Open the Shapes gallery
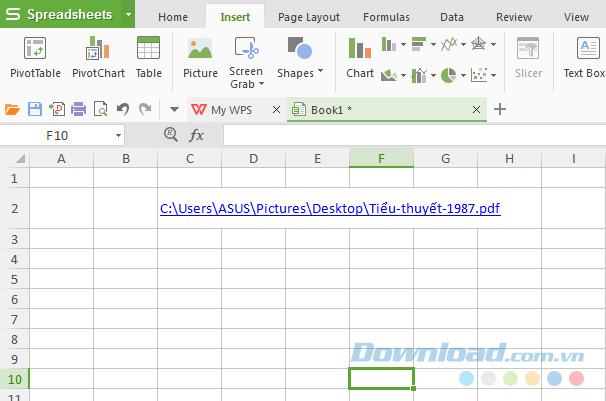 tap(300, 58)
